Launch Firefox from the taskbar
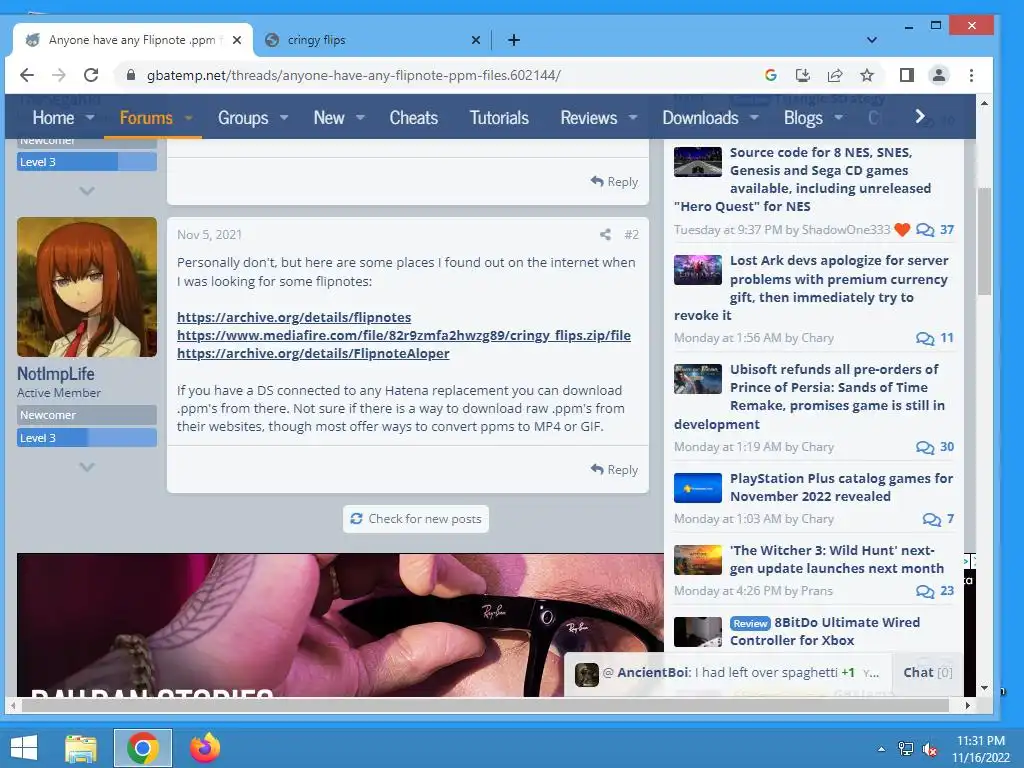Image resolution: width=1024 pixels, height=768 pixels. pyautogui.click(x=205, y=748)
